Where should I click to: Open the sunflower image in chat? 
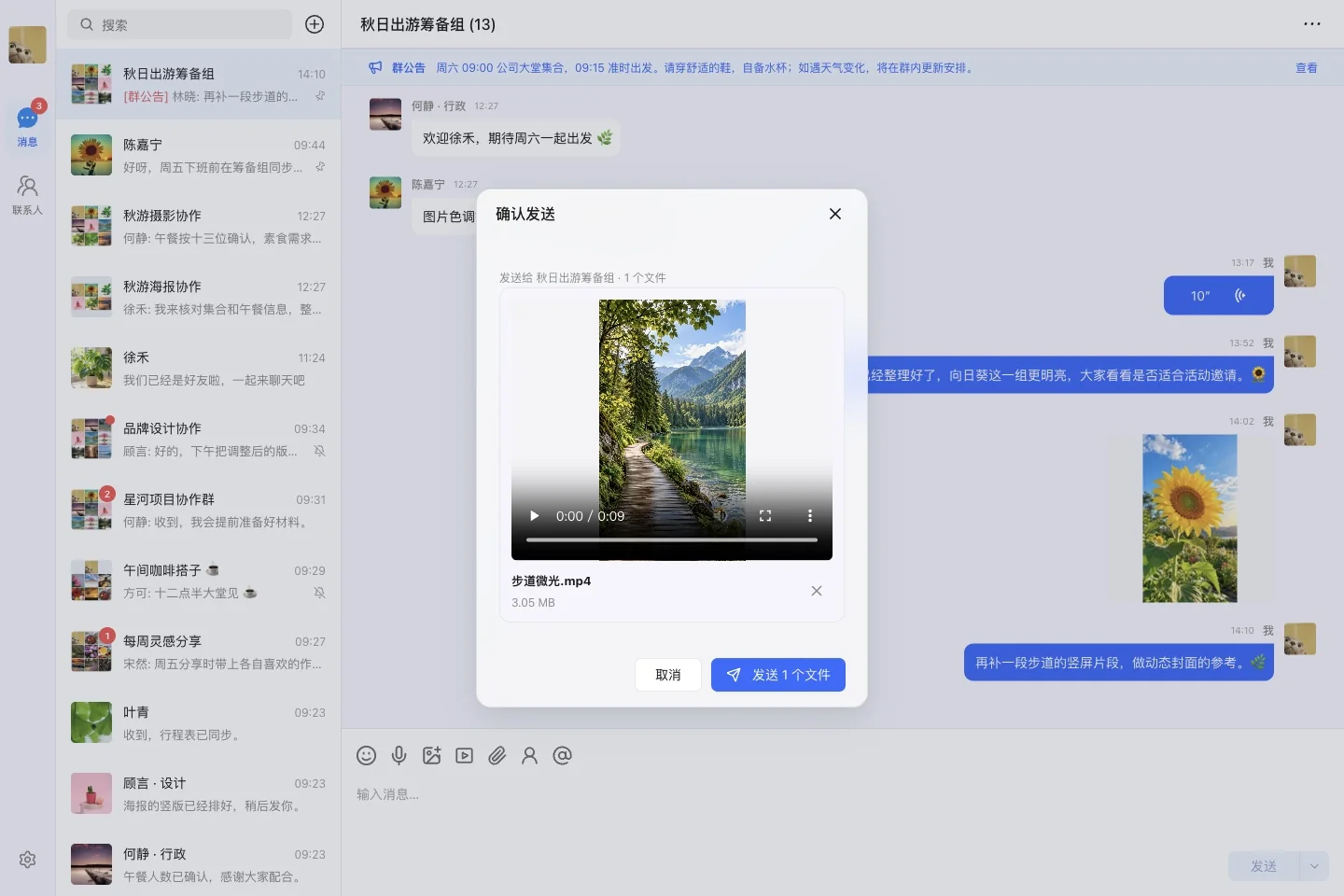1190,518
